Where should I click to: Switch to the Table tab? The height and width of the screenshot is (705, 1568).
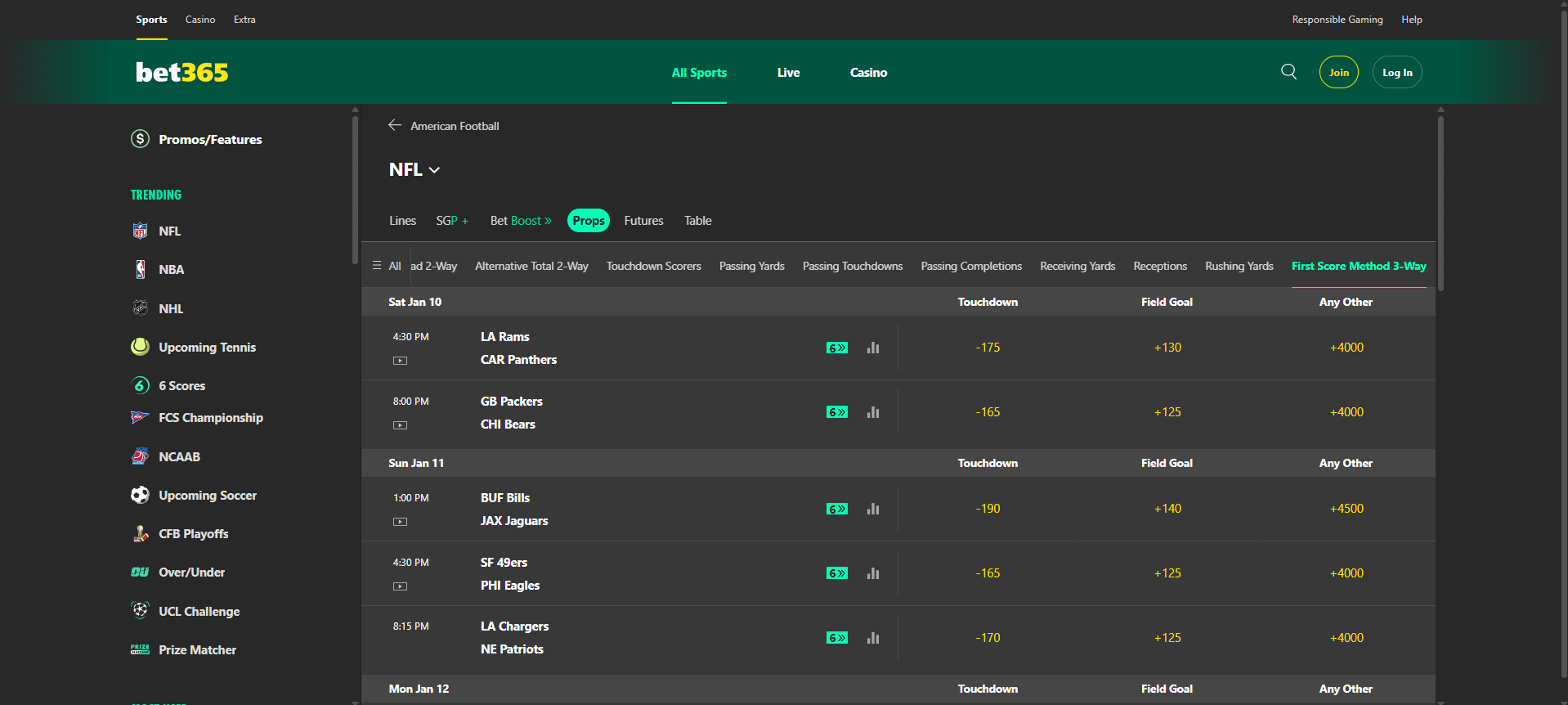coord(697,221)
